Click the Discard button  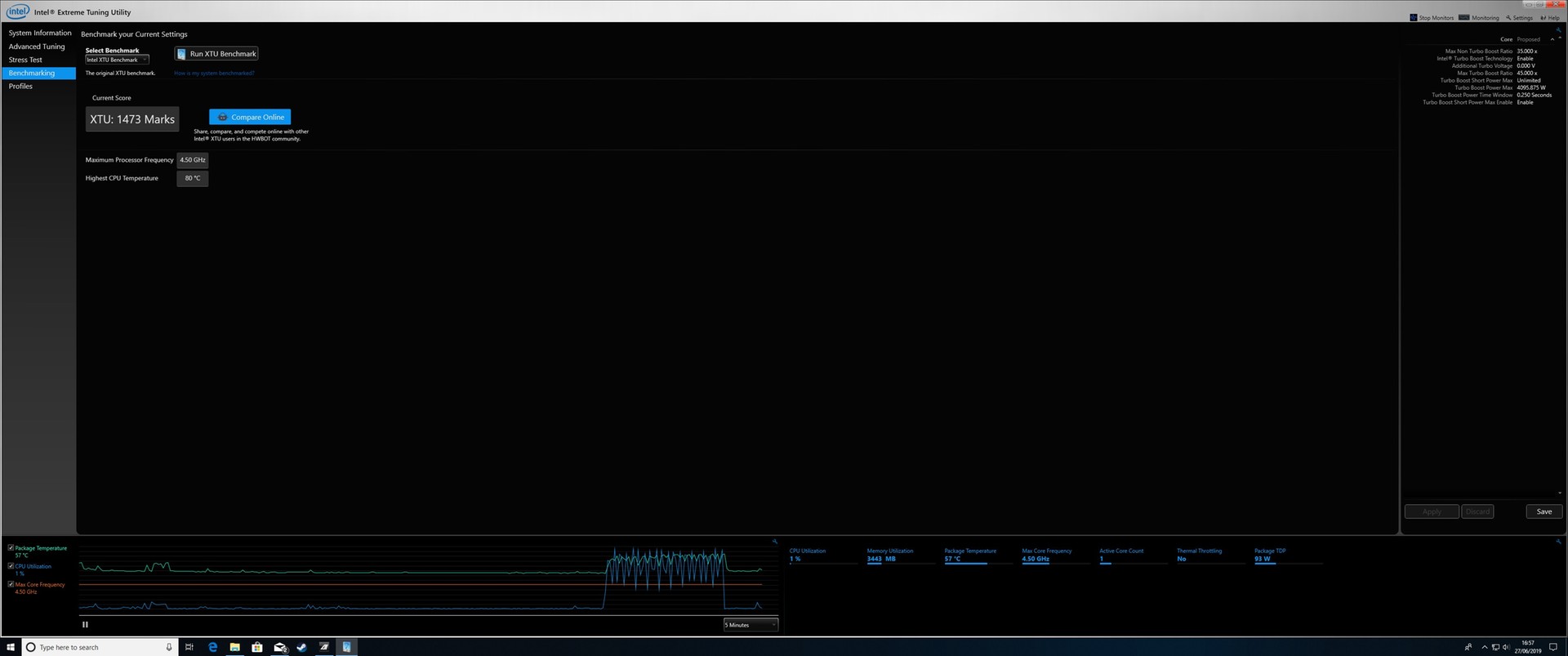click(x=1477, y=511)
